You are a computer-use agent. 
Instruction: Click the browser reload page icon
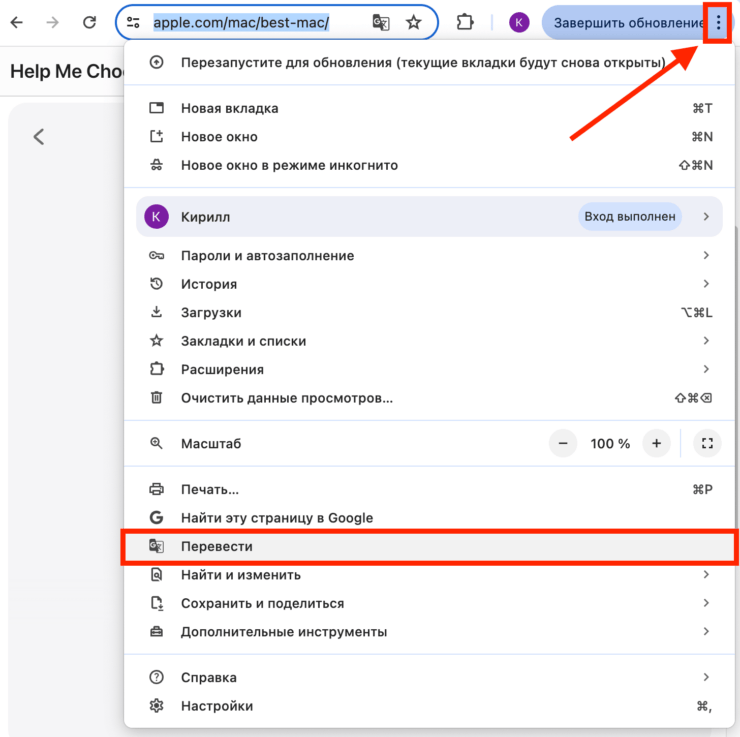[90, 22]
